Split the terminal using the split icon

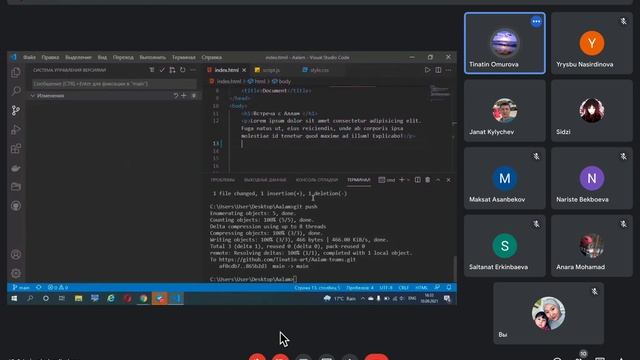pyautogui.click(x=418, y=180)
